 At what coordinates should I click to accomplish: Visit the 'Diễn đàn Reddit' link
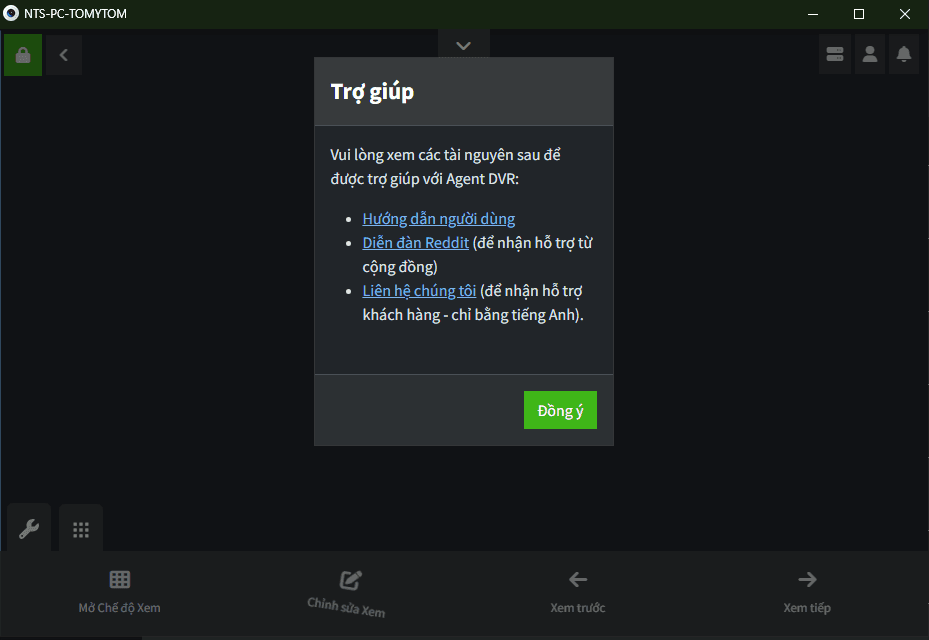point(415,243)
